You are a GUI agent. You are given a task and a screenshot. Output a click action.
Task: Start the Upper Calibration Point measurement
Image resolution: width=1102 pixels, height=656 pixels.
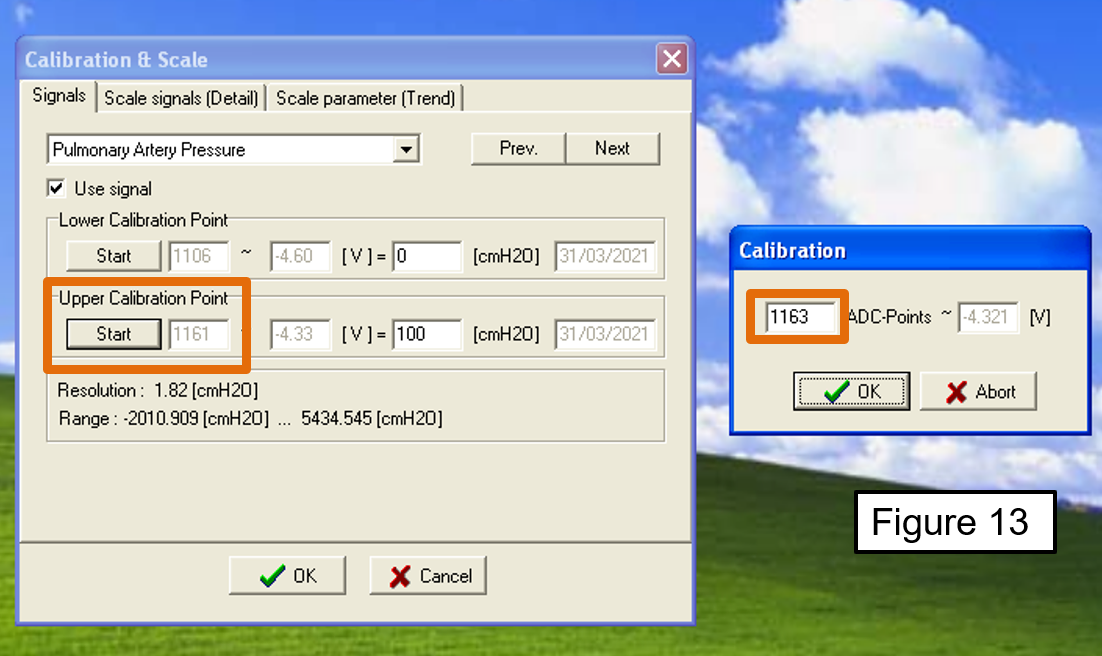pyautogui.click(x=114, y=334)
